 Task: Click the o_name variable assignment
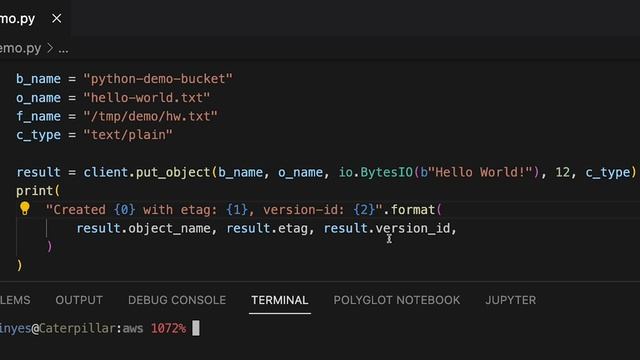point(38,98)
